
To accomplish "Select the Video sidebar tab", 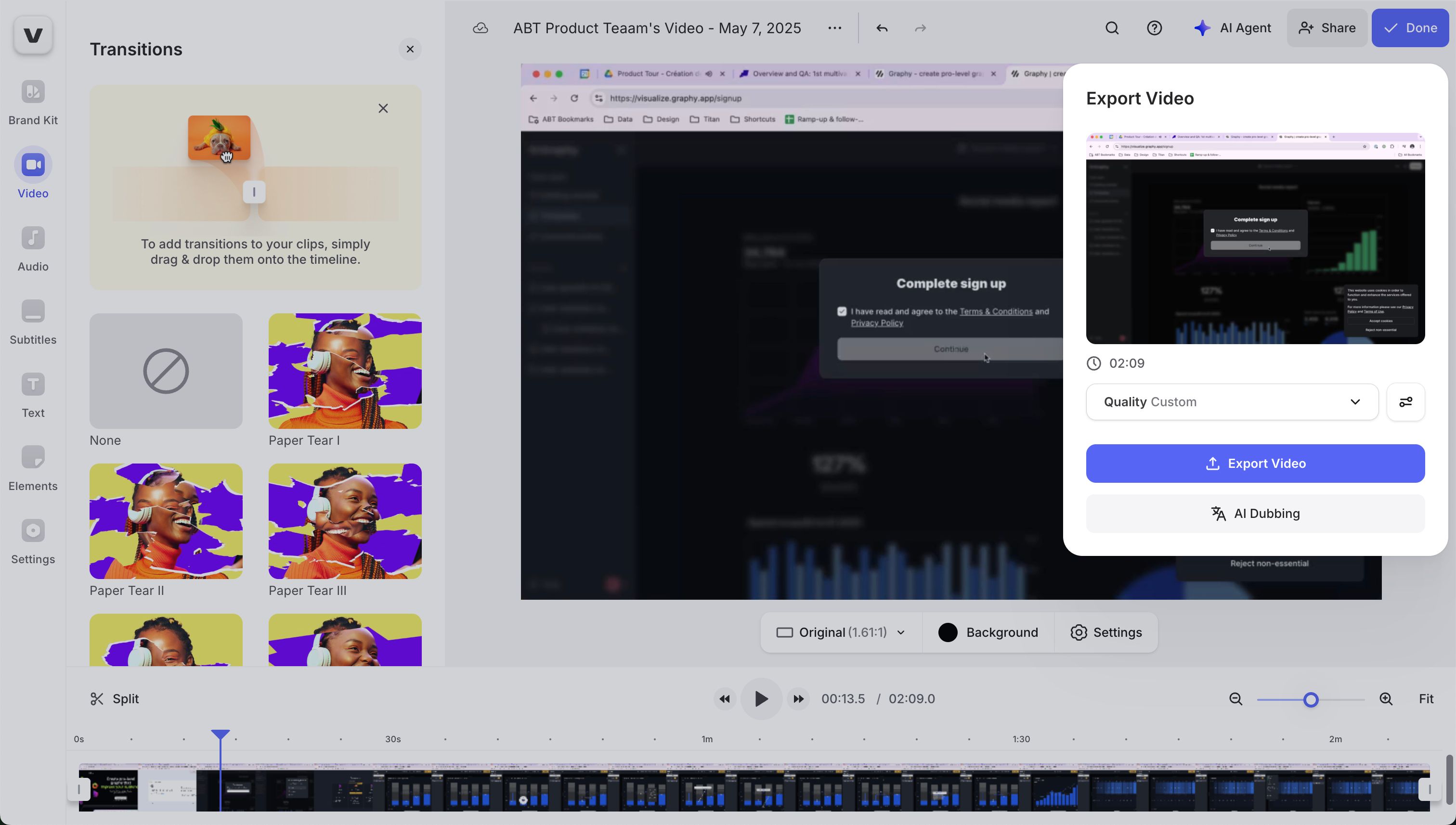I will (x=33, y=173).
